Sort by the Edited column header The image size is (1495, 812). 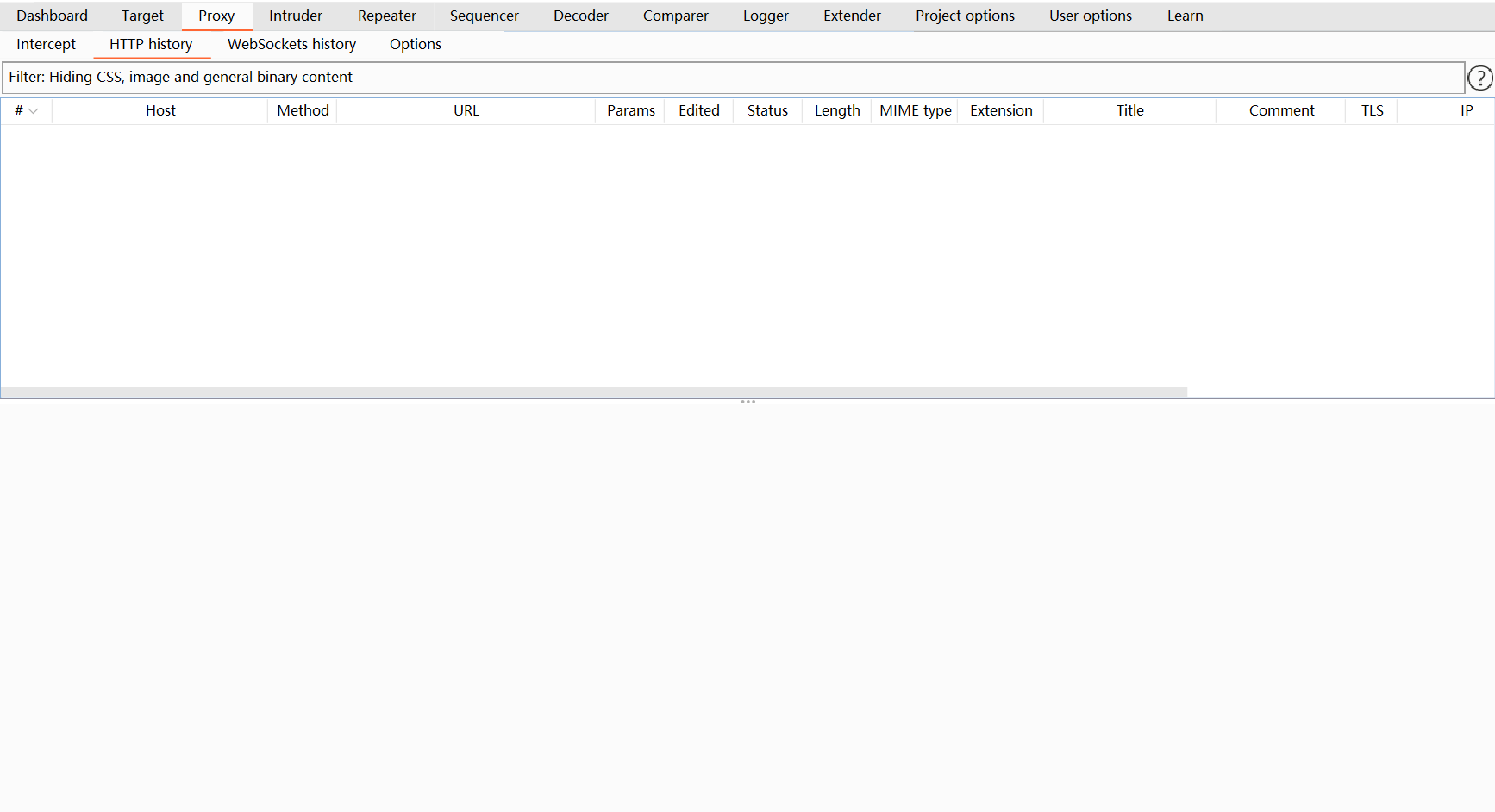(x=699, y=110)
